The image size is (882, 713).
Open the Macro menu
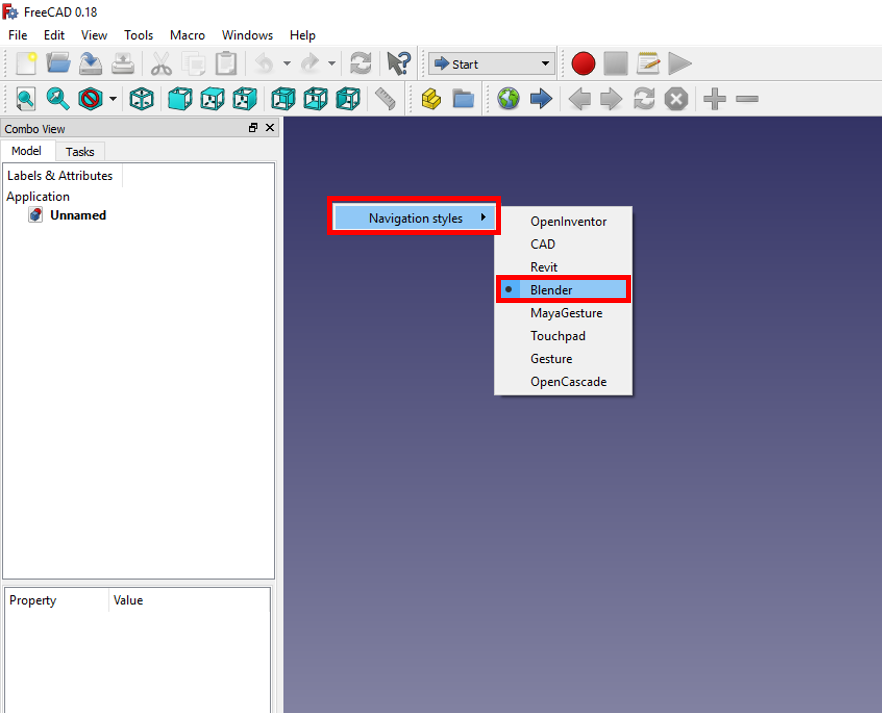pyautogui.click(x=187, y=35)
